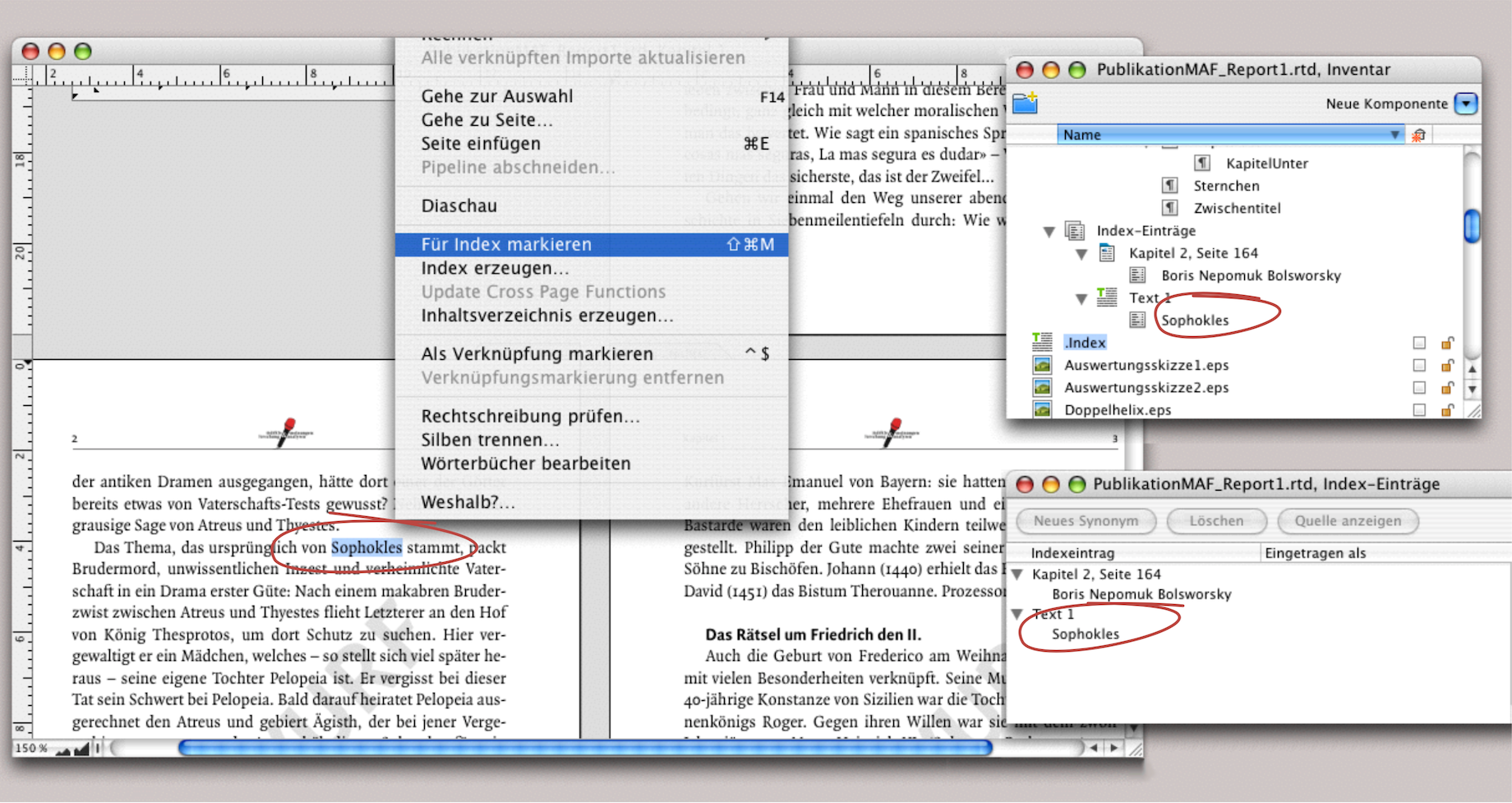Open the Neue Komponente dropdown button
The height and width of the screenshot is (803, 1512).
(1465, 104)
